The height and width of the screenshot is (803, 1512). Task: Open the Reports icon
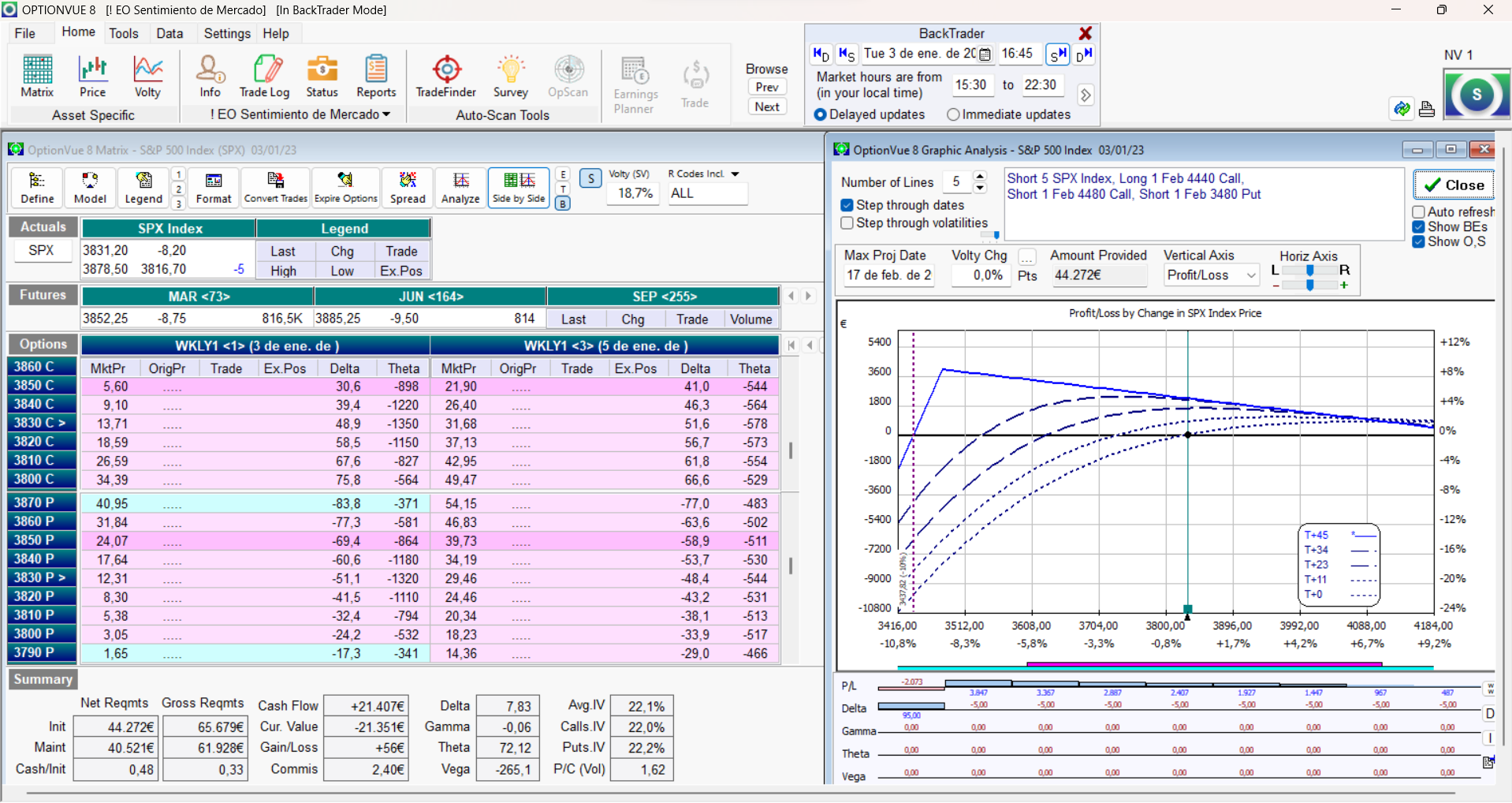click(x=376, y=77)
